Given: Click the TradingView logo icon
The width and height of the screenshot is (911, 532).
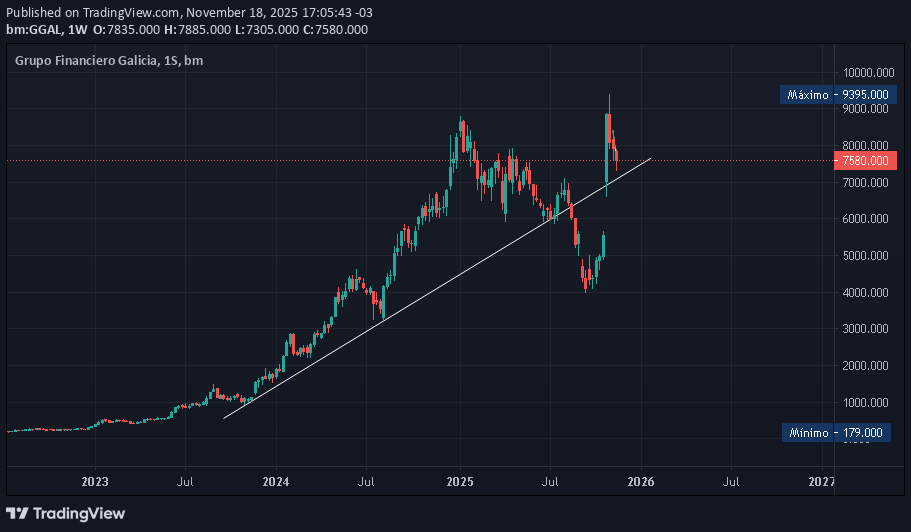Looking at the screenshot, I should click(x=17, y=513).
